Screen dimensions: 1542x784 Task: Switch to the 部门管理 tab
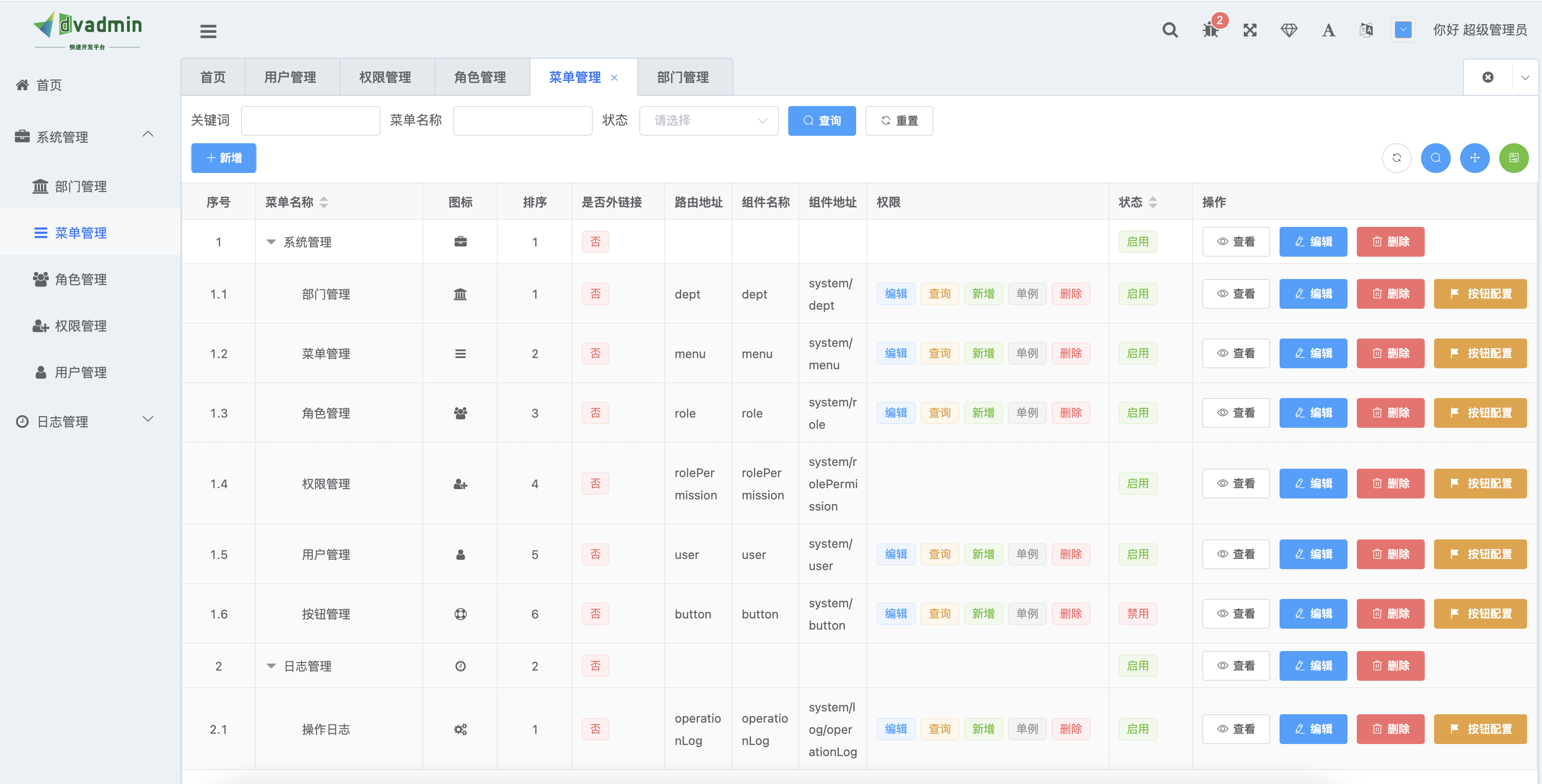pyautogui.click(x=683, y=77)
